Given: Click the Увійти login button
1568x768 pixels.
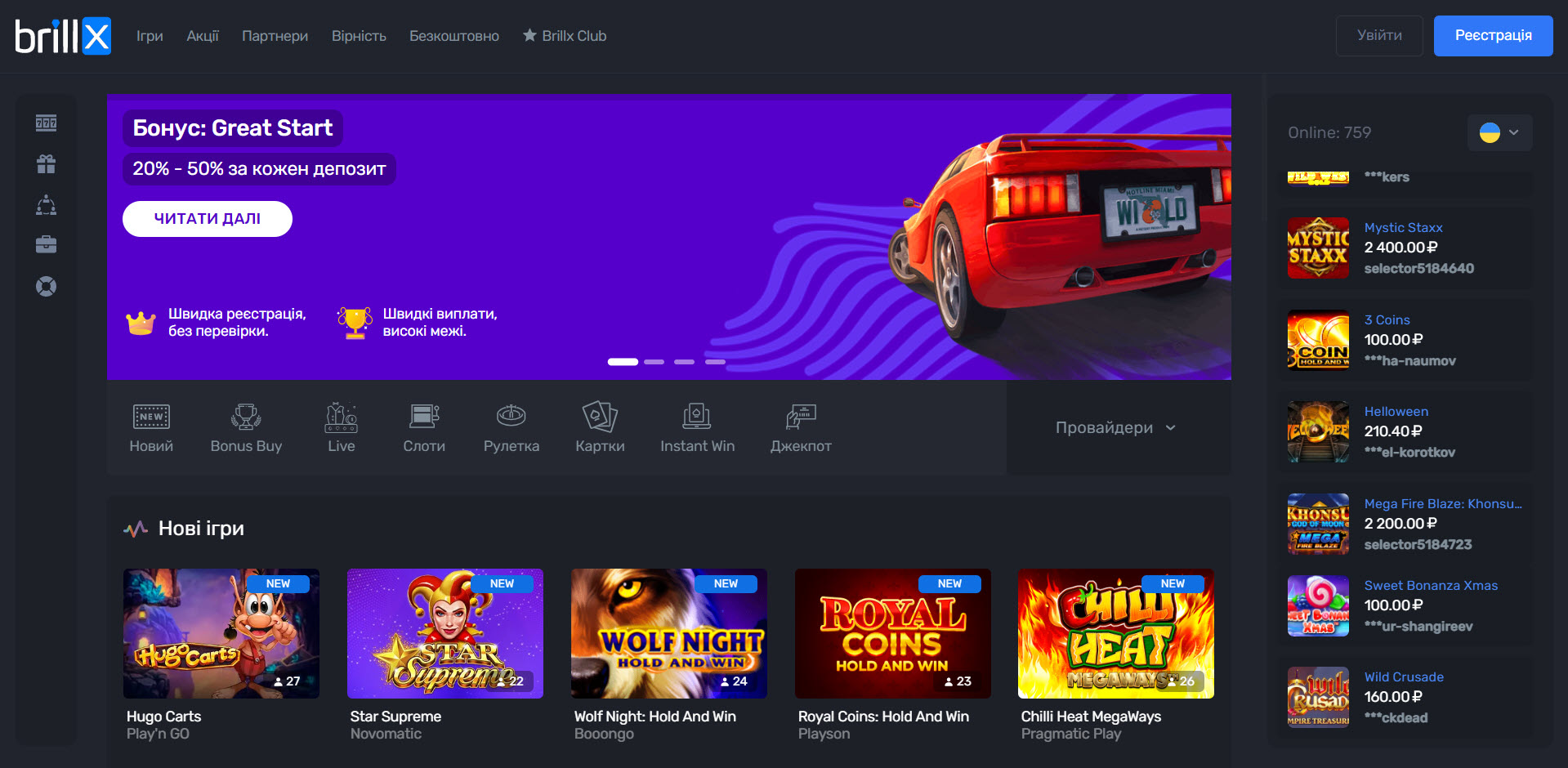Looking at the screenshot, I should [1379, 35].
